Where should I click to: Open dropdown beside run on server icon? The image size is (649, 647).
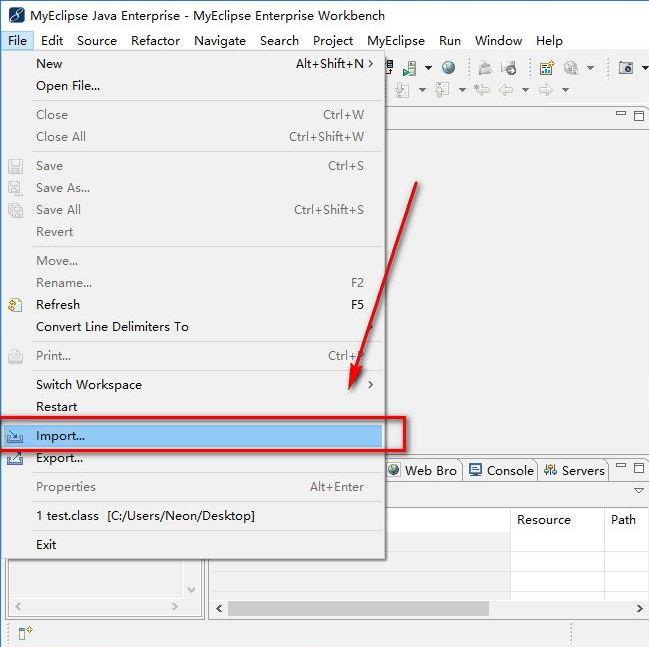[x=428, y=68]
